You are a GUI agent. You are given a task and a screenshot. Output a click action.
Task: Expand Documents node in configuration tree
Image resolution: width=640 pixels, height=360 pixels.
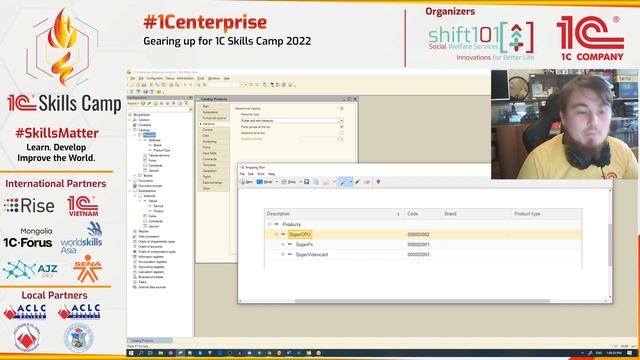[131, 181]
